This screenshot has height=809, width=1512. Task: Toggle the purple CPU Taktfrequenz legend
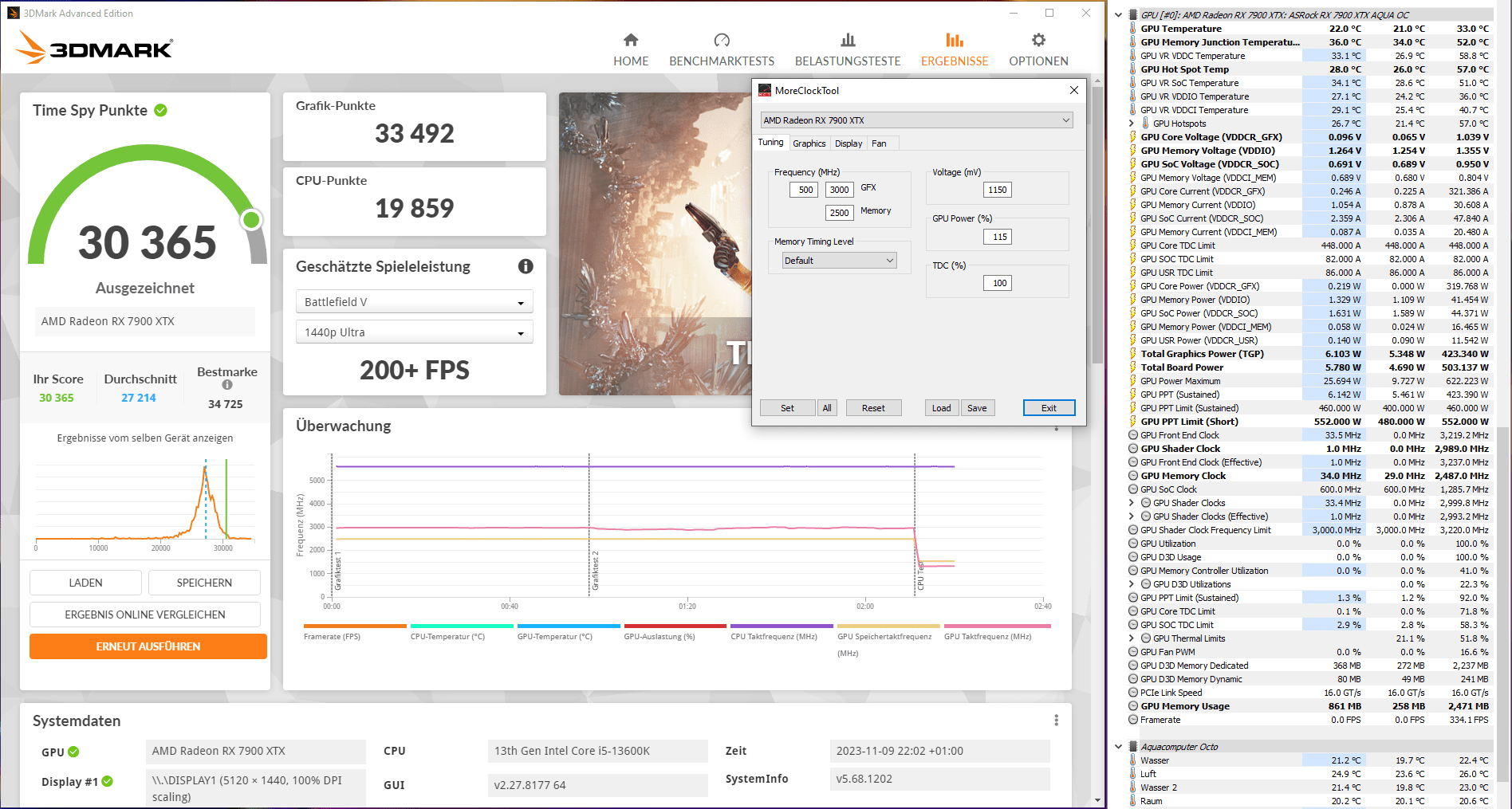click(x=782, y=632)
